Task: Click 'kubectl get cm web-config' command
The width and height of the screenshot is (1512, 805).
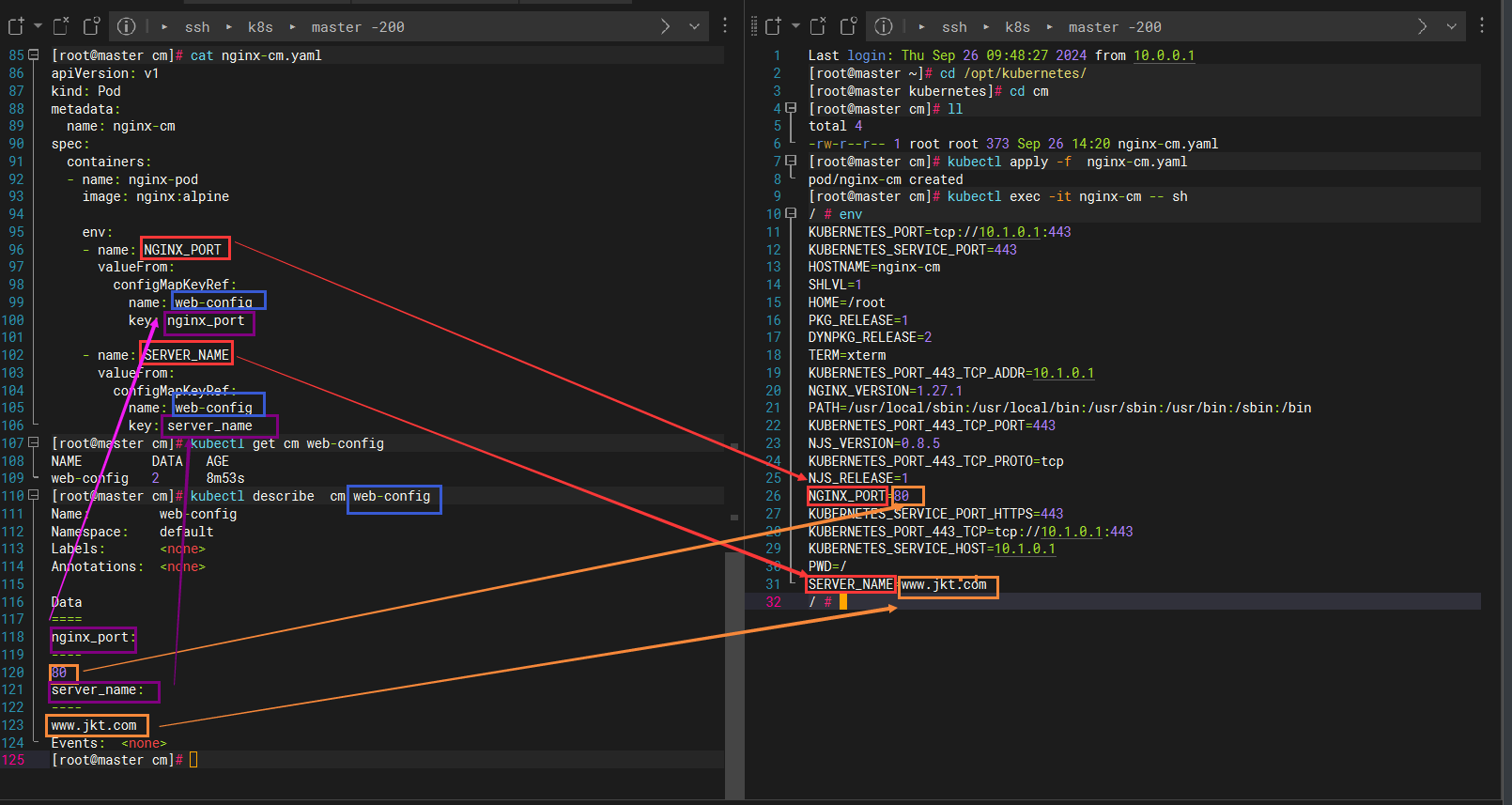Action: pyautogui.click(x=287, y=443)
